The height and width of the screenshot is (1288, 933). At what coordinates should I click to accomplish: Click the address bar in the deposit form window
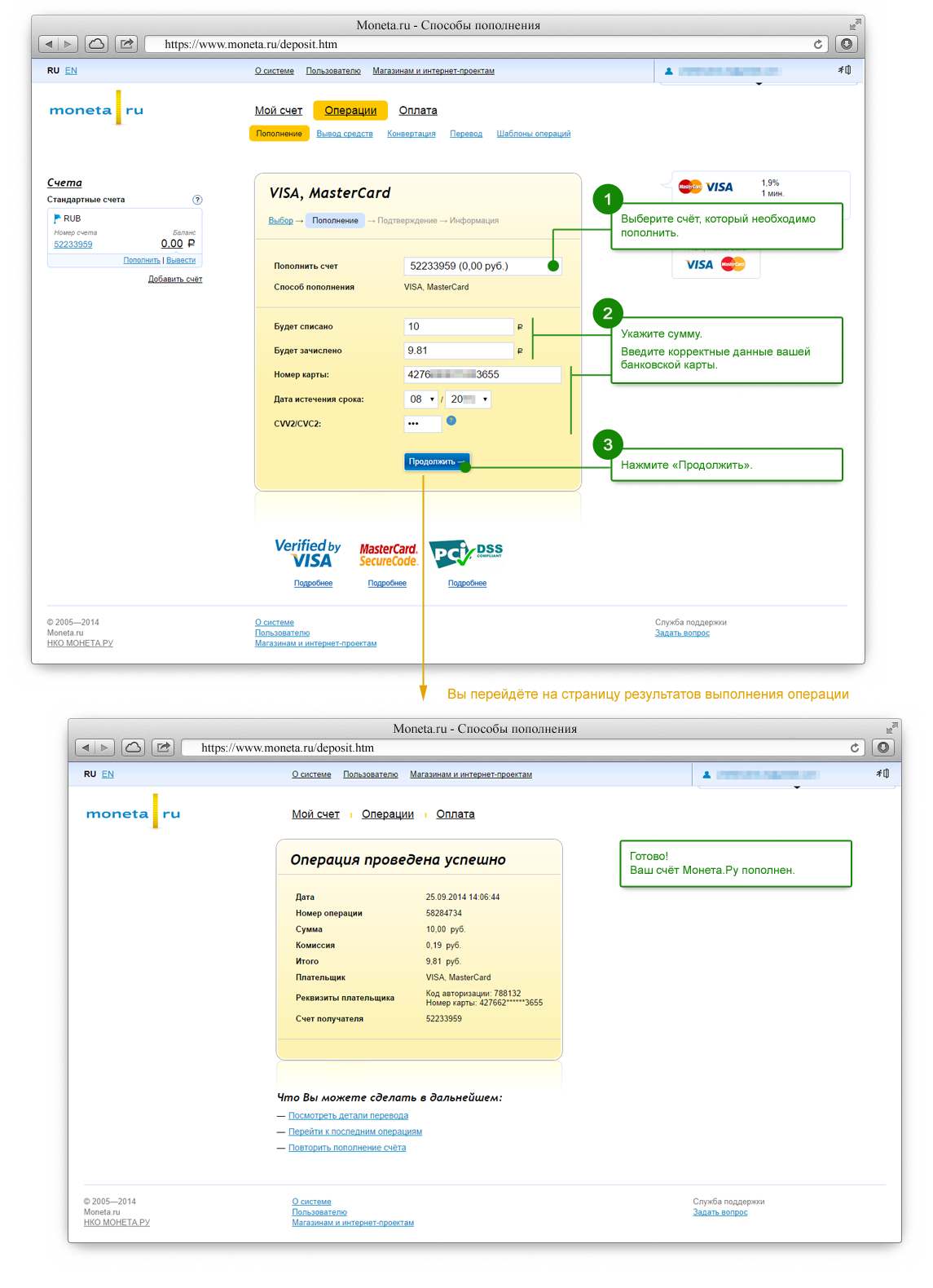486,44
